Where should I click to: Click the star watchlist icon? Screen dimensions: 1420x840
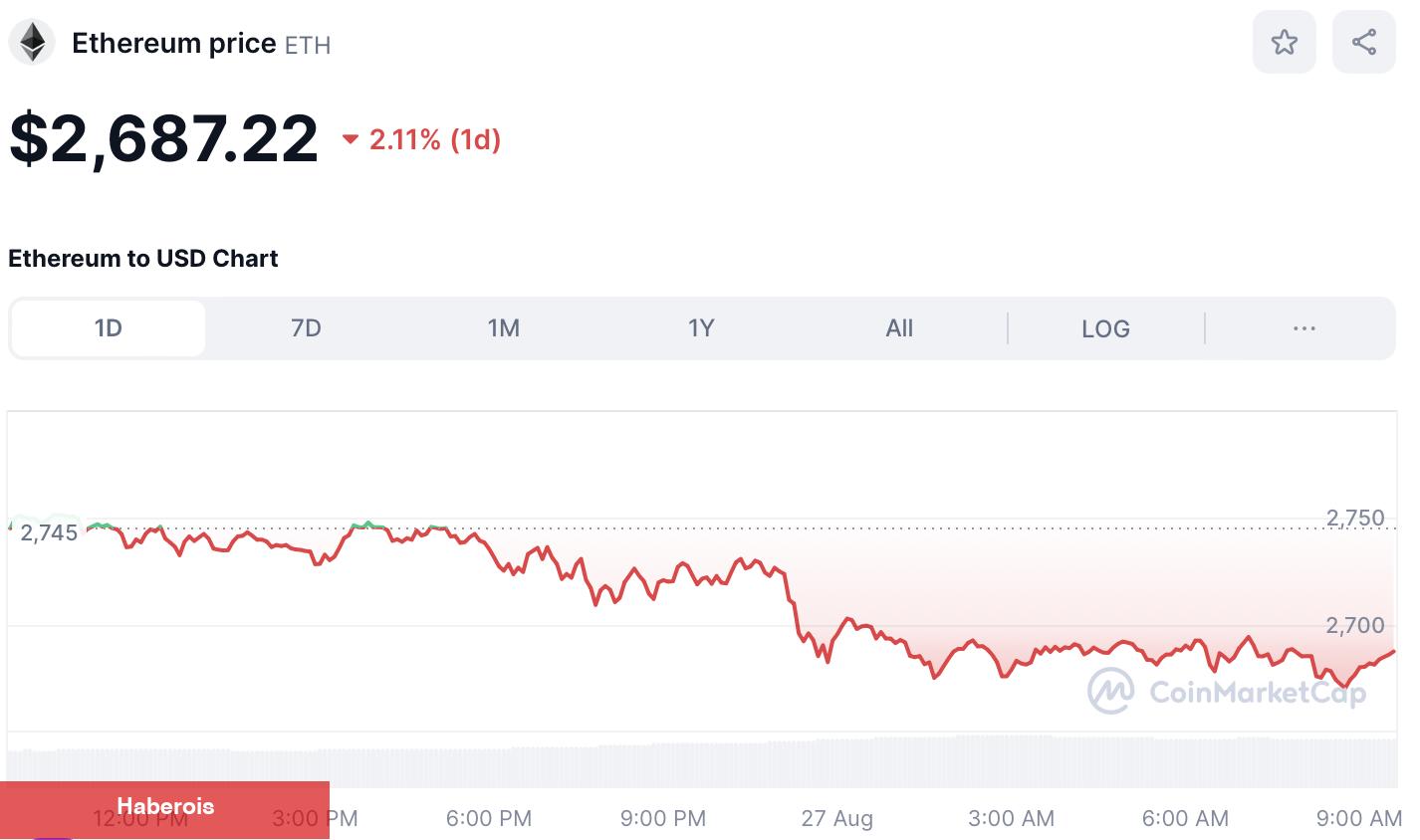coord(1284,42)
